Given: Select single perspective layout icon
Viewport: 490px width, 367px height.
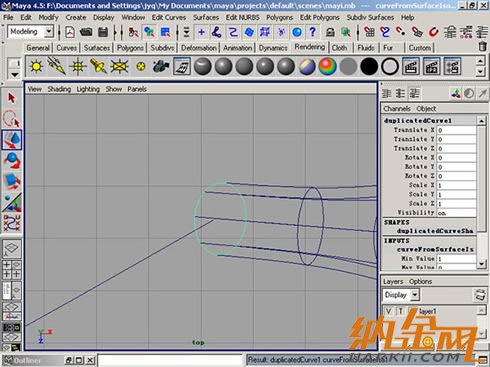Looking at the screenshot, I should click(12, 248).
